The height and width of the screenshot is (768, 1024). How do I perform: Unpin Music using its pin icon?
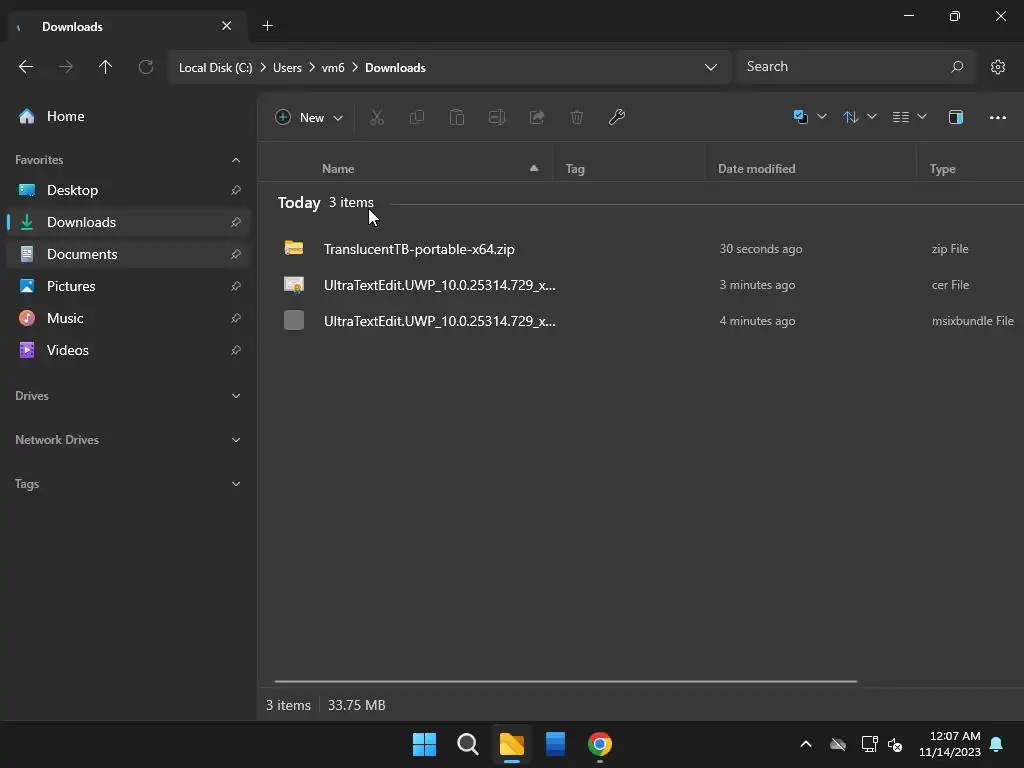coord(236,318)
